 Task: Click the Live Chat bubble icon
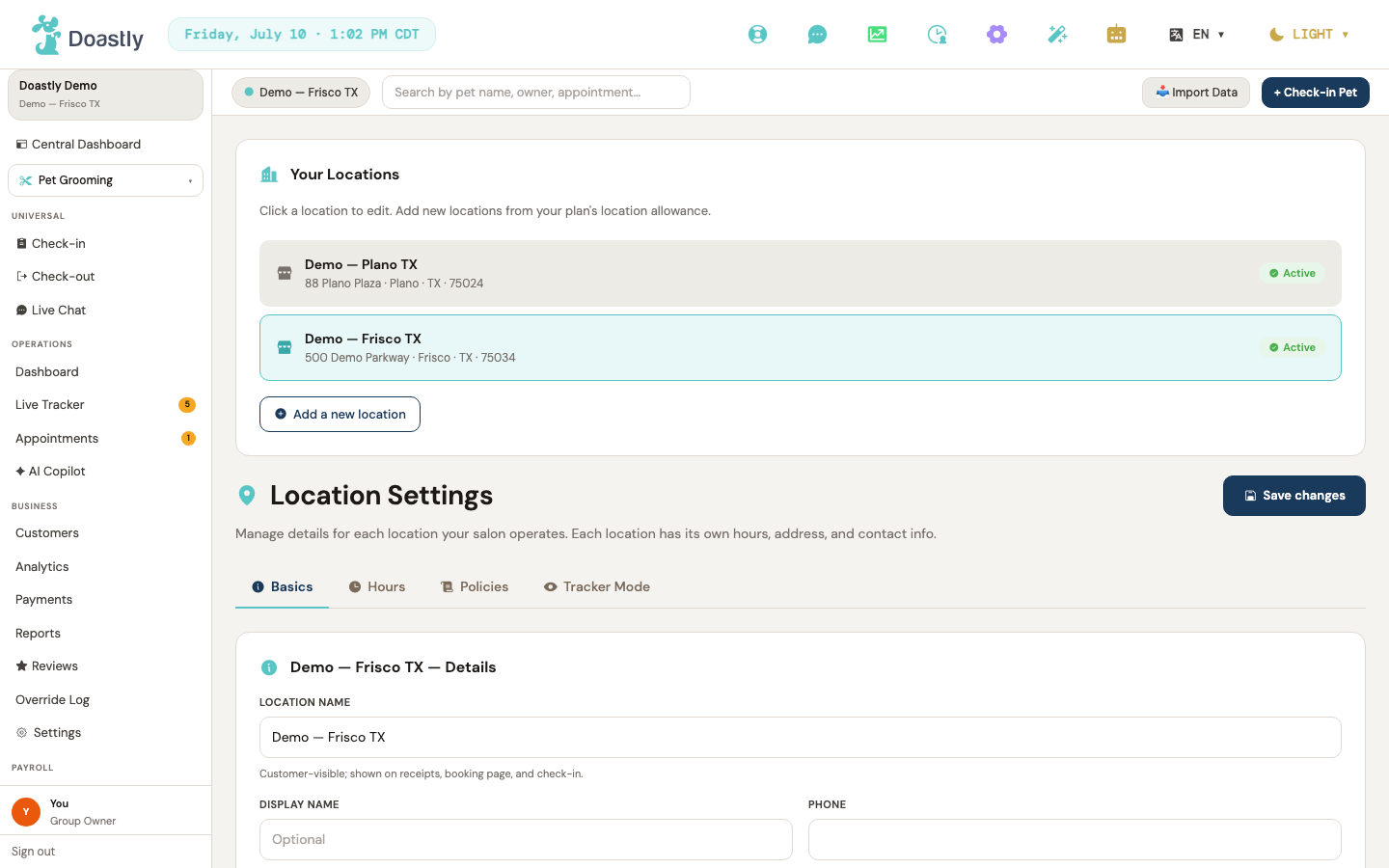coord(21,311)
